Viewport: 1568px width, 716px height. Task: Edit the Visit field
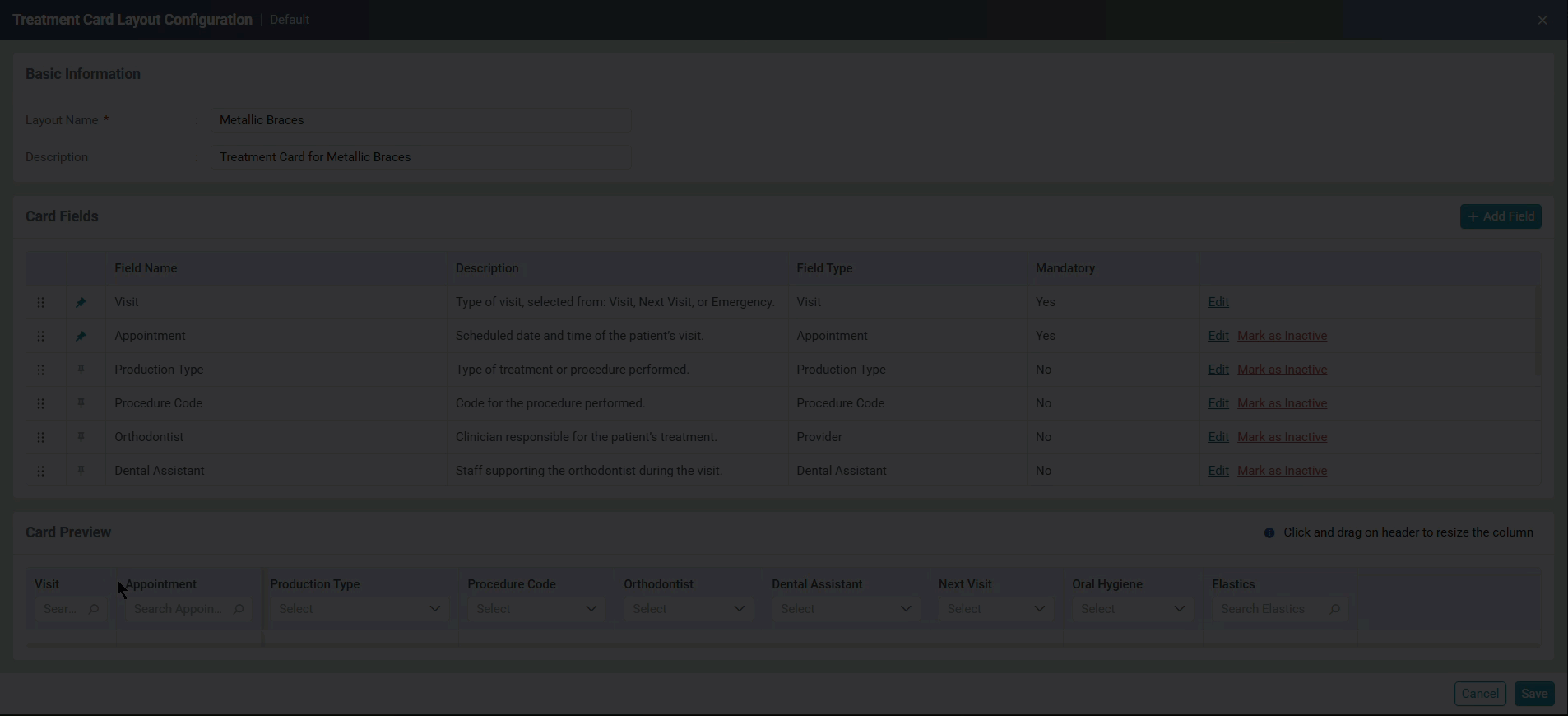[1218, 302]
